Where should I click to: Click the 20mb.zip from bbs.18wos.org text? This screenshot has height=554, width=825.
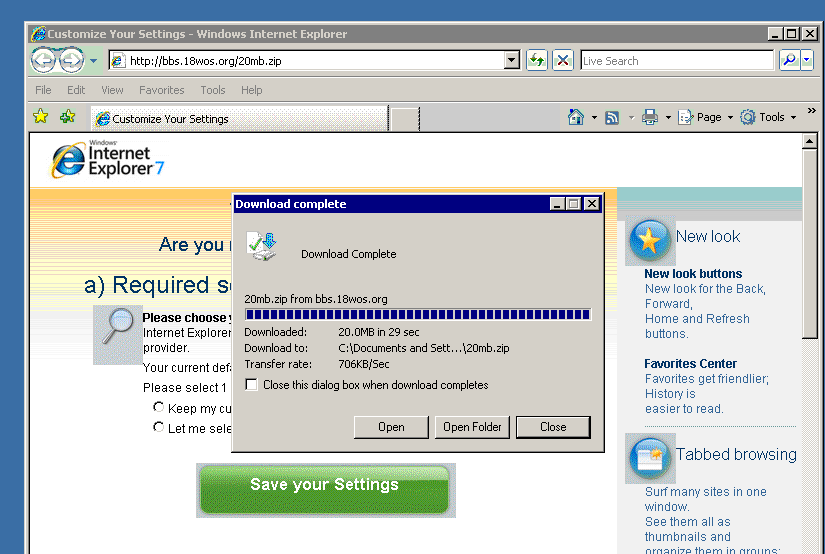316,299
